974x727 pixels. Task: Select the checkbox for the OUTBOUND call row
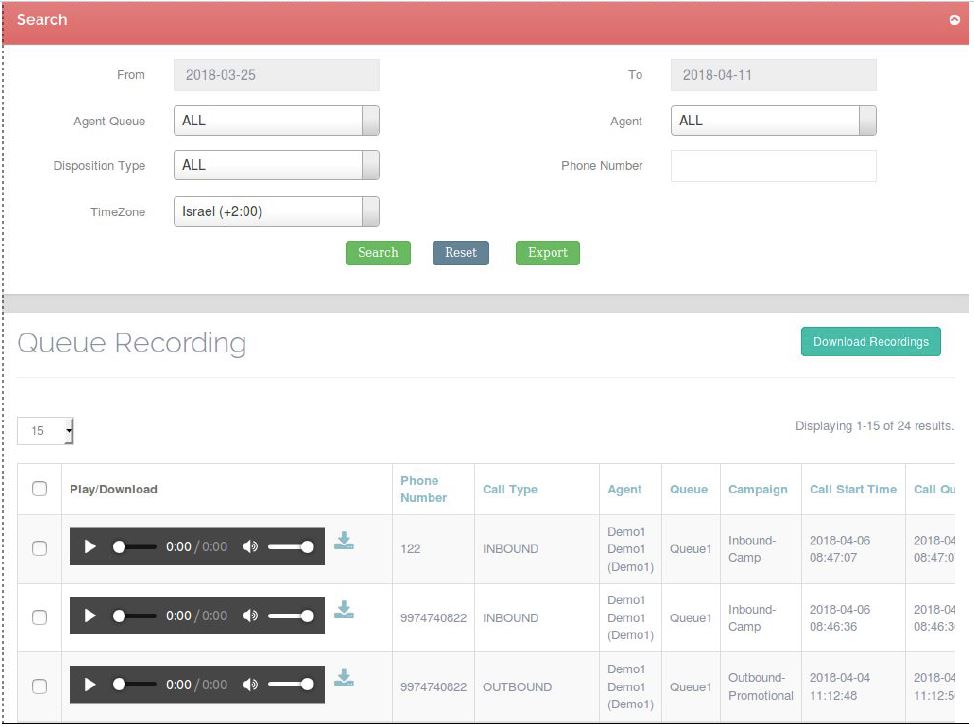tap(40, 686)
